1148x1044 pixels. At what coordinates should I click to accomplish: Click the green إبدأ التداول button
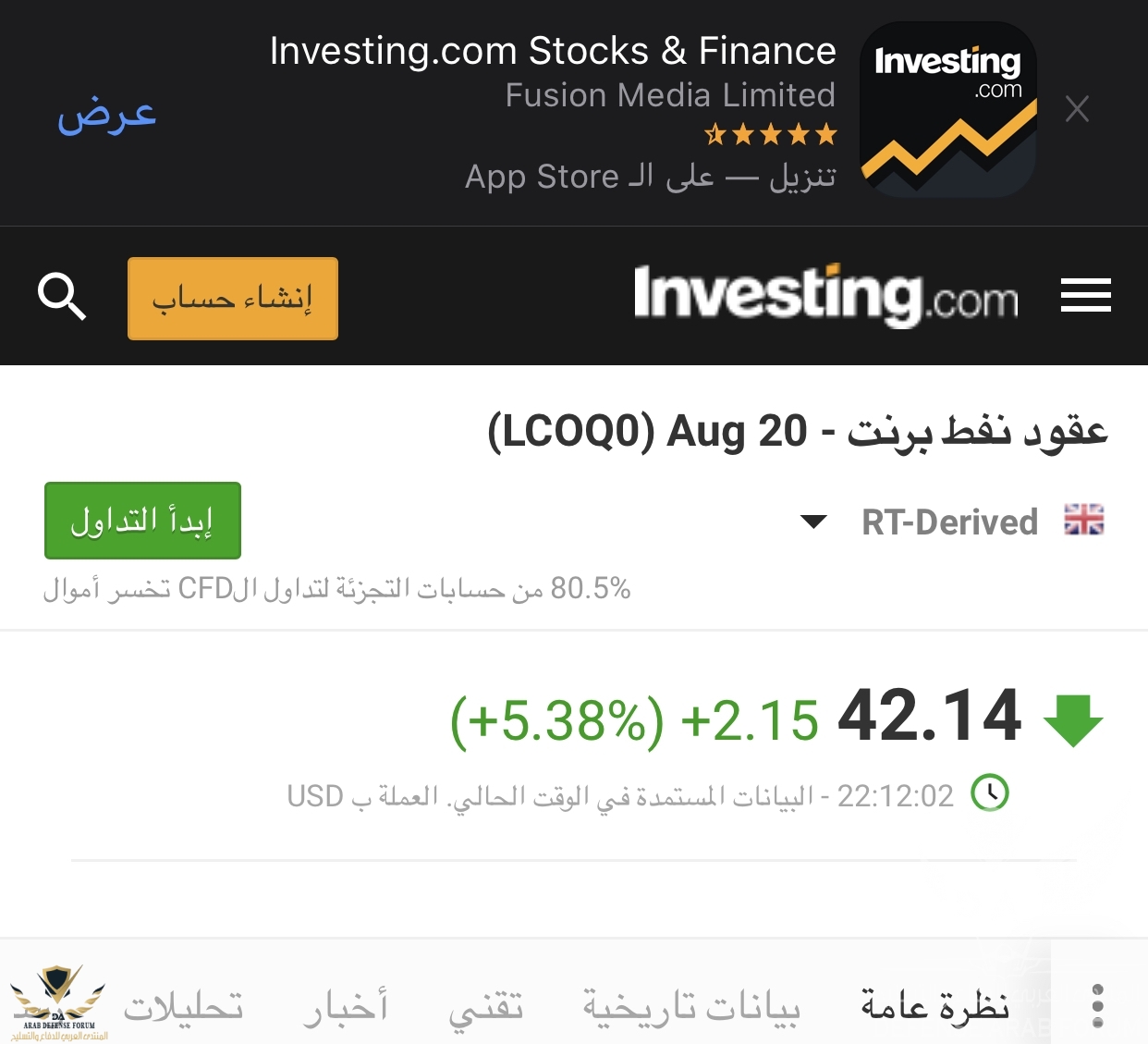pyautogui.click(x=142, y=521)
